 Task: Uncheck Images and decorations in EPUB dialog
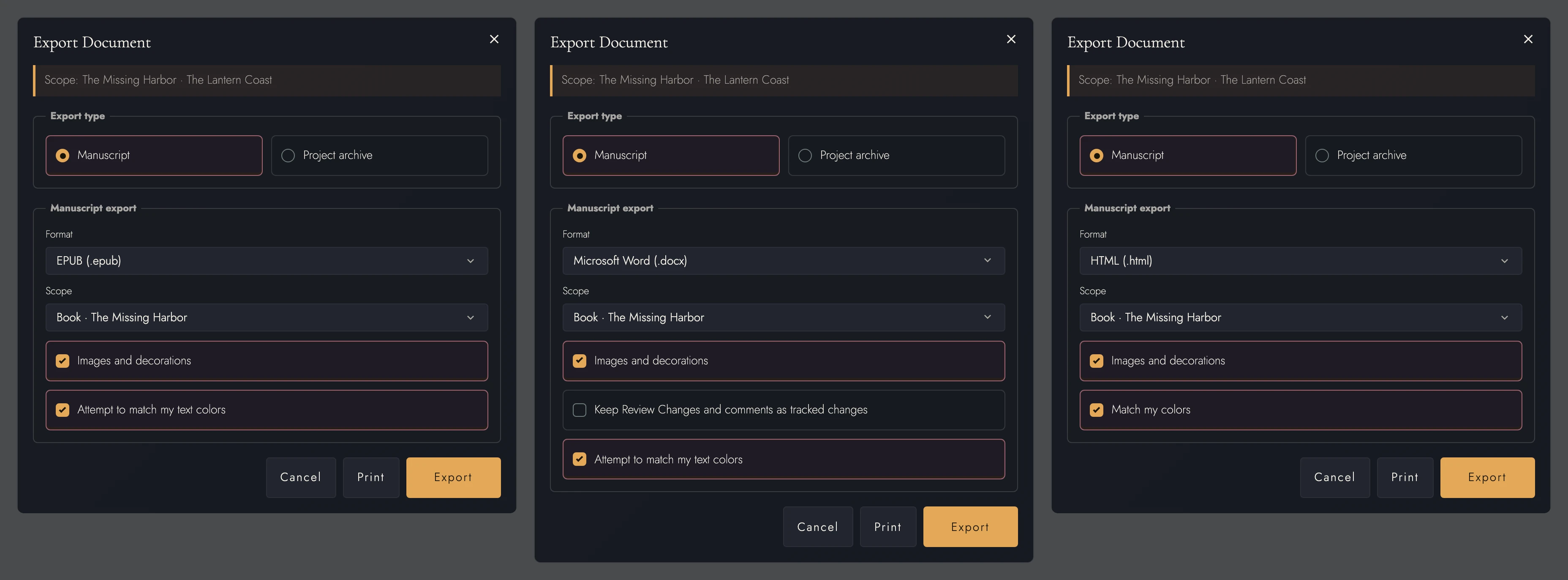[62, 361]
